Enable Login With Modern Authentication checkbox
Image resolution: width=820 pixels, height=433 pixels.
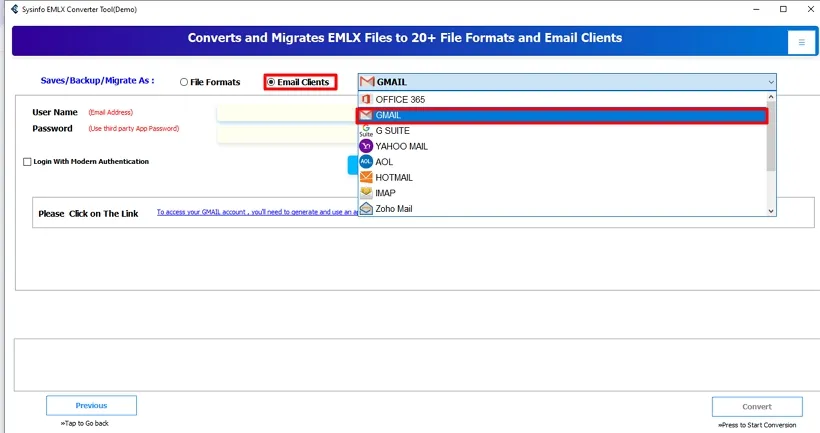pyautogui.click(x=27, y=162)
